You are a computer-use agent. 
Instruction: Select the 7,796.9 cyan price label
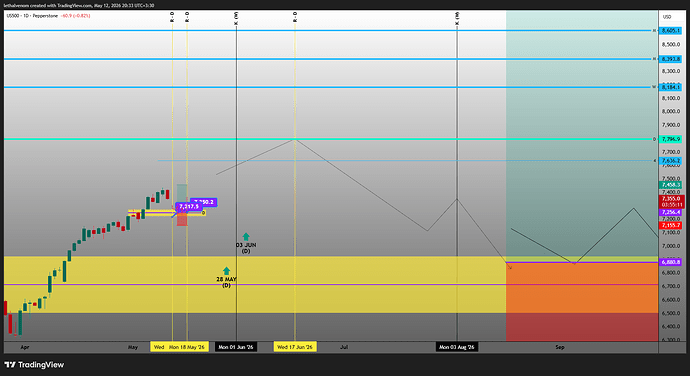[671, 139]
